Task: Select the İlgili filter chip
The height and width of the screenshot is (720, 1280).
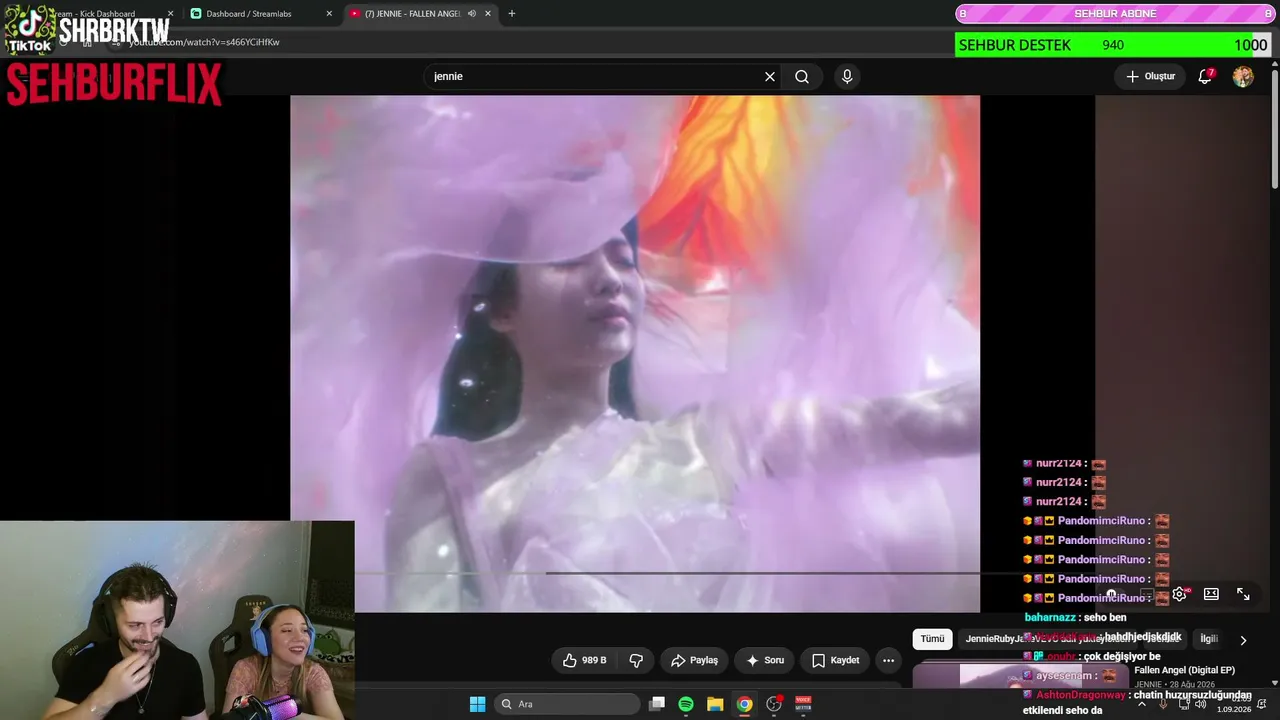Action: point(1209,639)
